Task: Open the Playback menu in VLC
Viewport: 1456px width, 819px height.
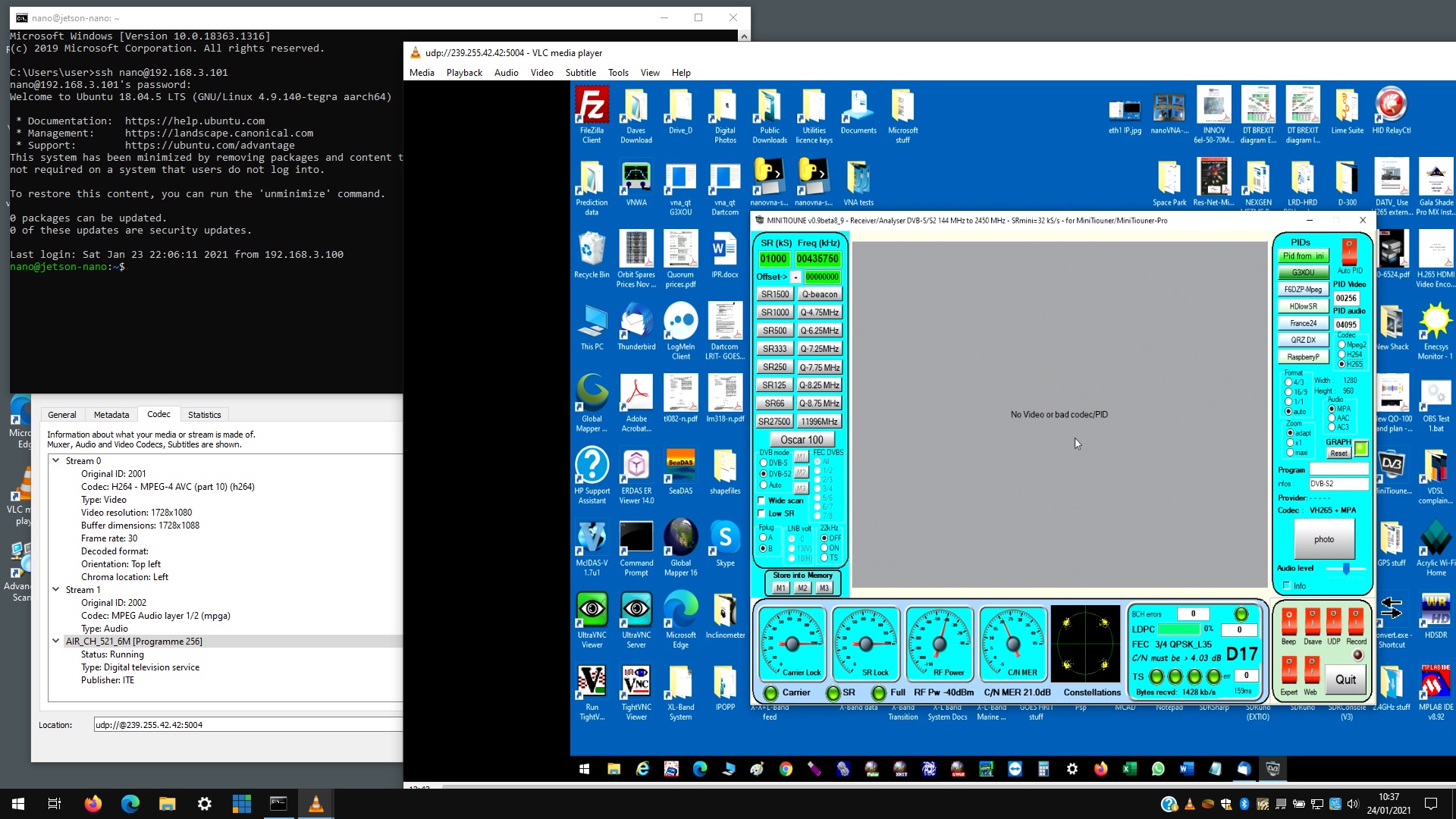Action: tap(464, 73)
